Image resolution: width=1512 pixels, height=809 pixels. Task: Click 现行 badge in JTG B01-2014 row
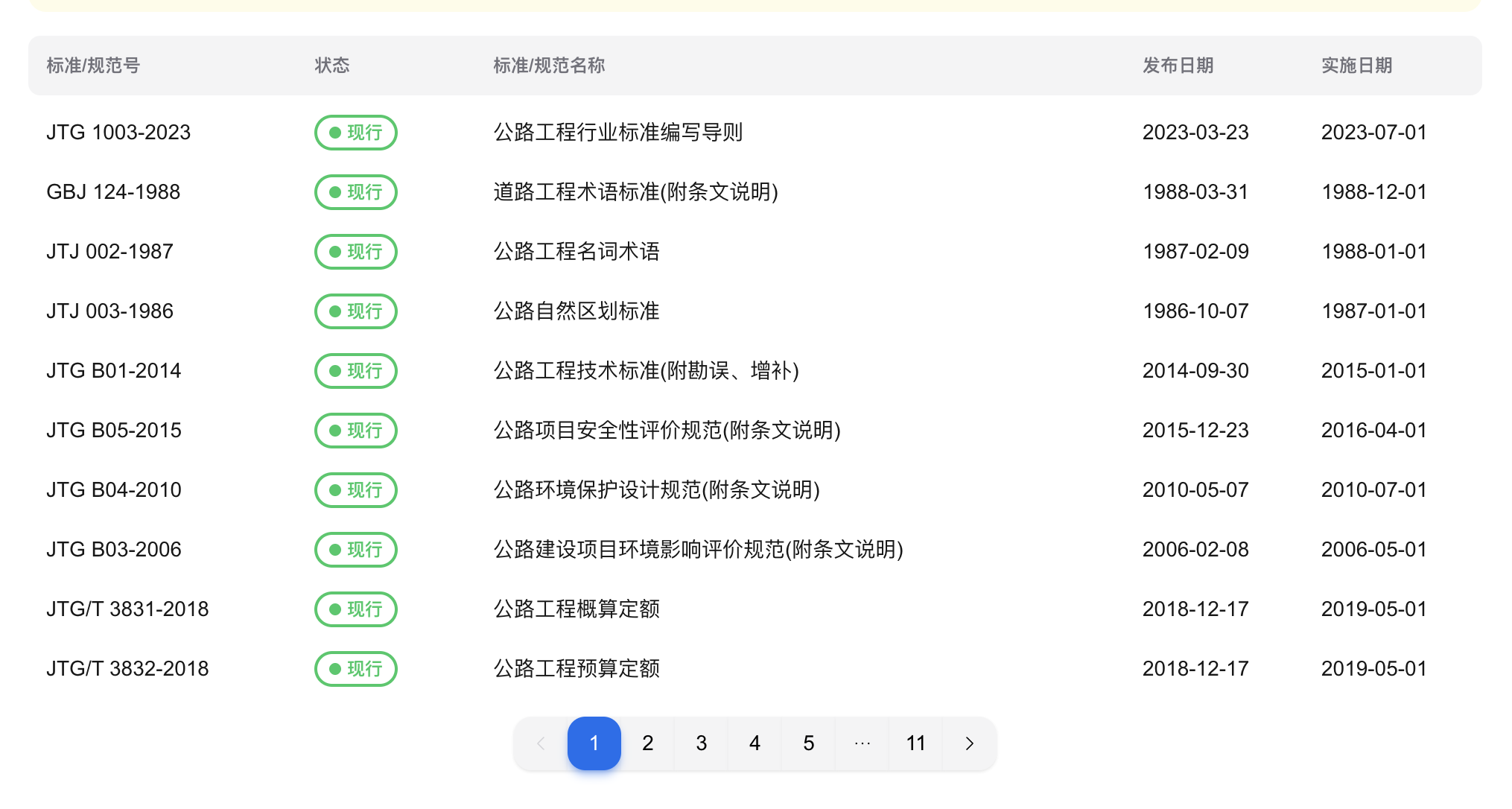tap(355, 371)
